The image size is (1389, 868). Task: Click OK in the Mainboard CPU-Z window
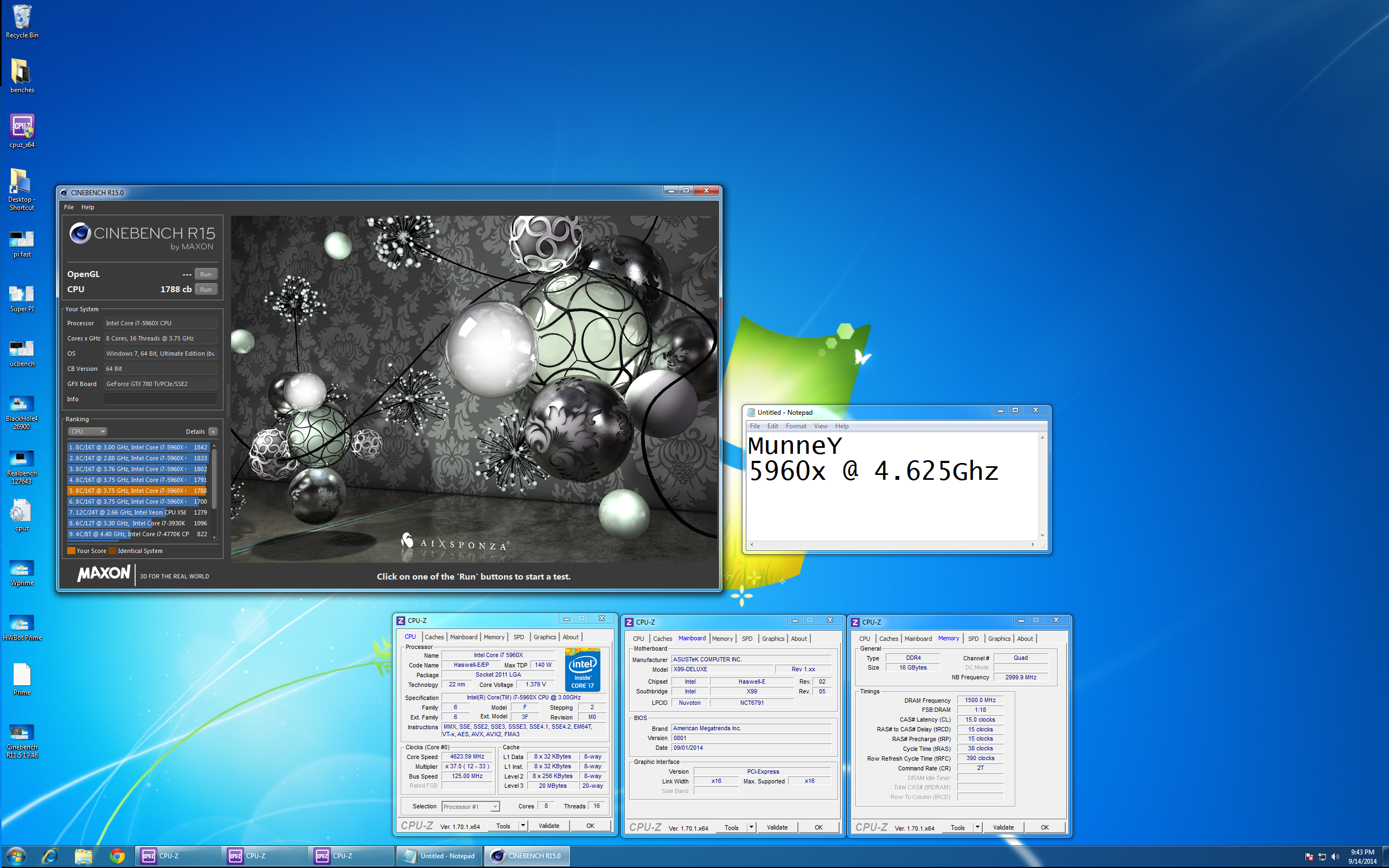pyautogui.click(x=818, y=827)
